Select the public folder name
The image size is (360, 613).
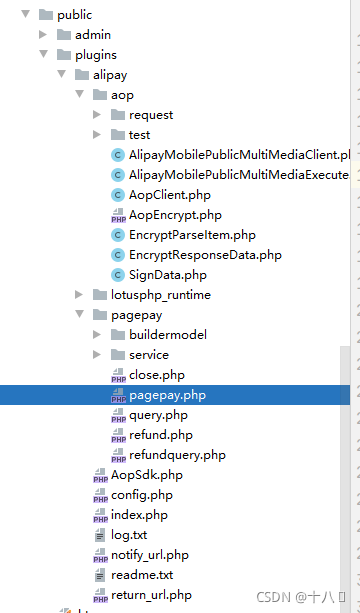75,15
